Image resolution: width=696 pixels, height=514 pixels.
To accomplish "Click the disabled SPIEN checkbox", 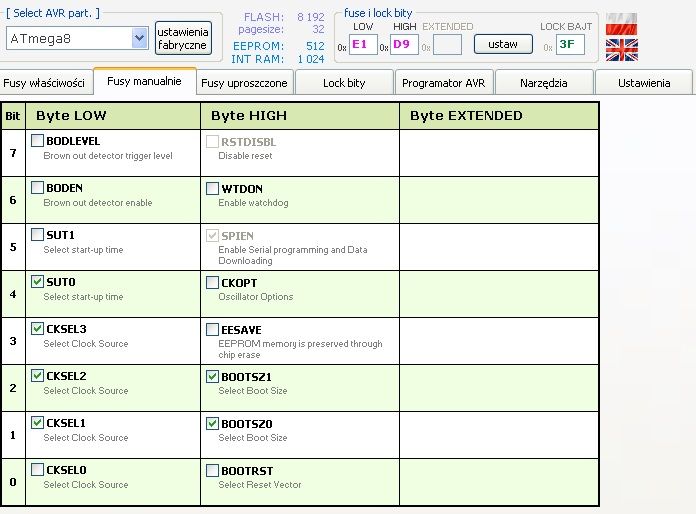I will [x=212, y=236].
